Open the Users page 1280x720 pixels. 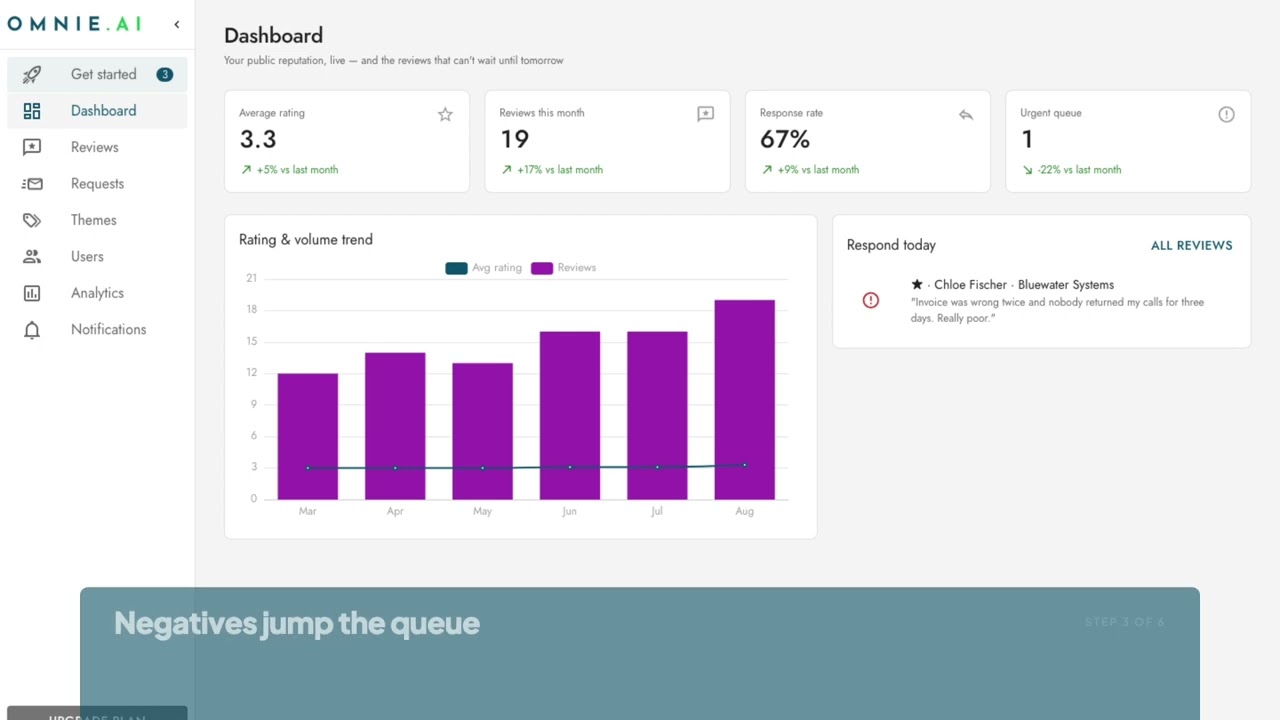[x=97, y=257]
